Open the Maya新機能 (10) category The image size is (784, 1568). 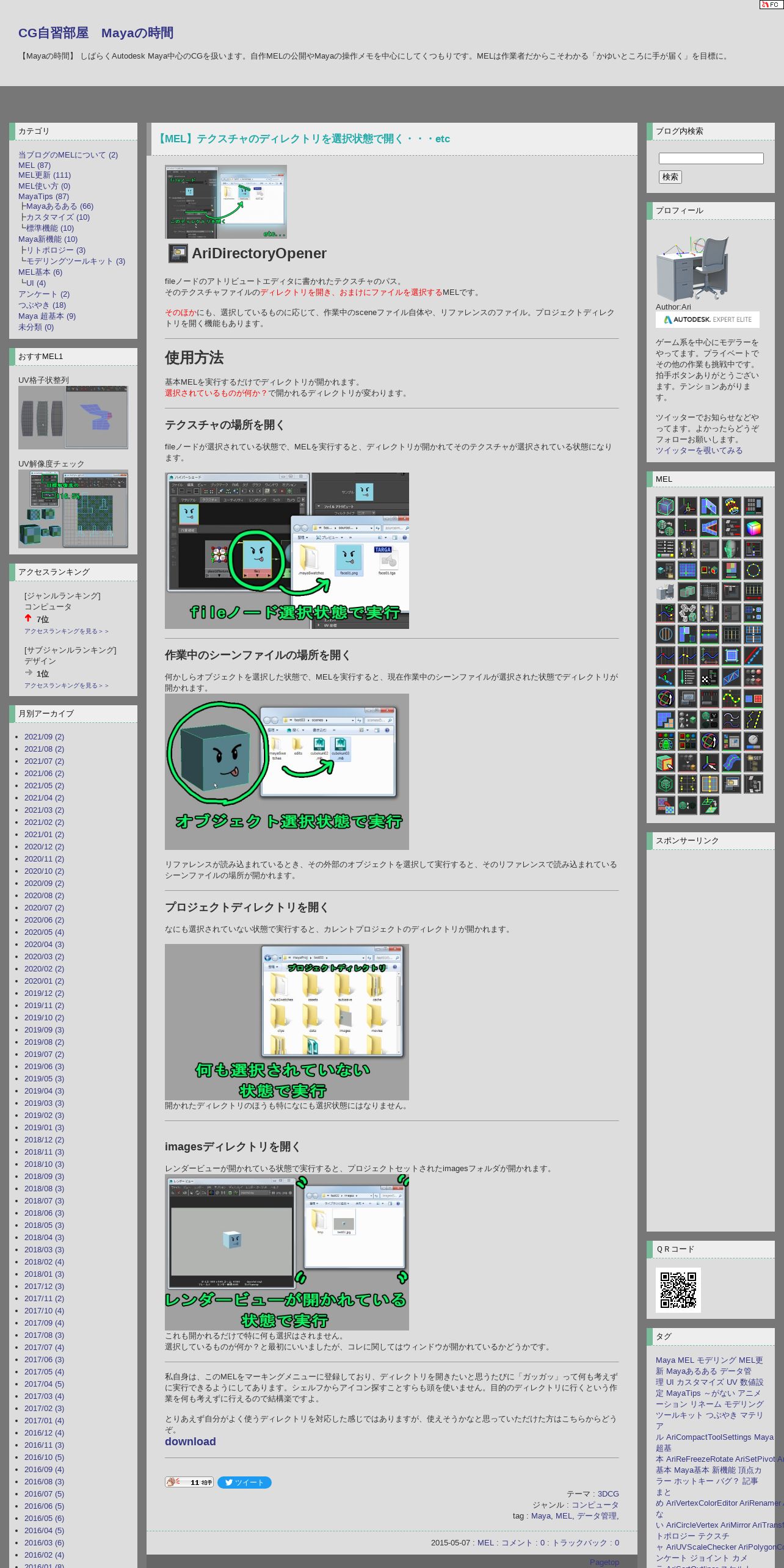click(48, 239)
